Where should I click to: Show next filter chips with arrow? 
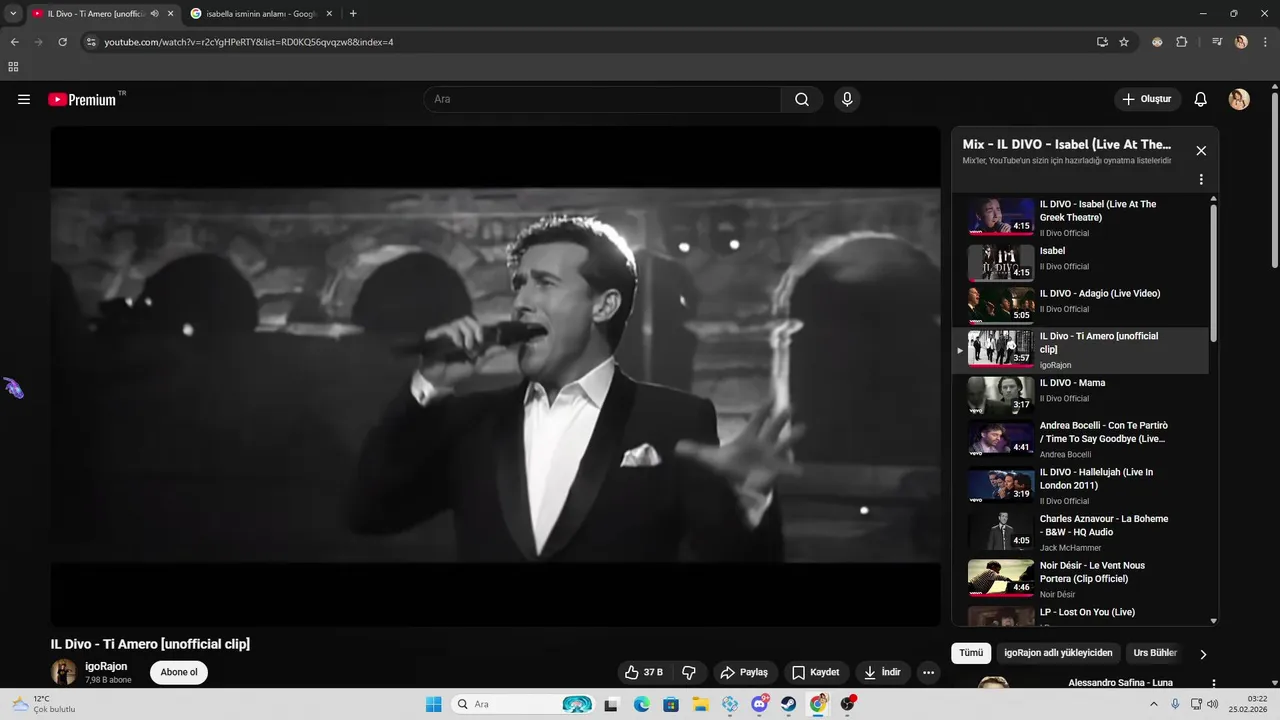coord(1203,654)
